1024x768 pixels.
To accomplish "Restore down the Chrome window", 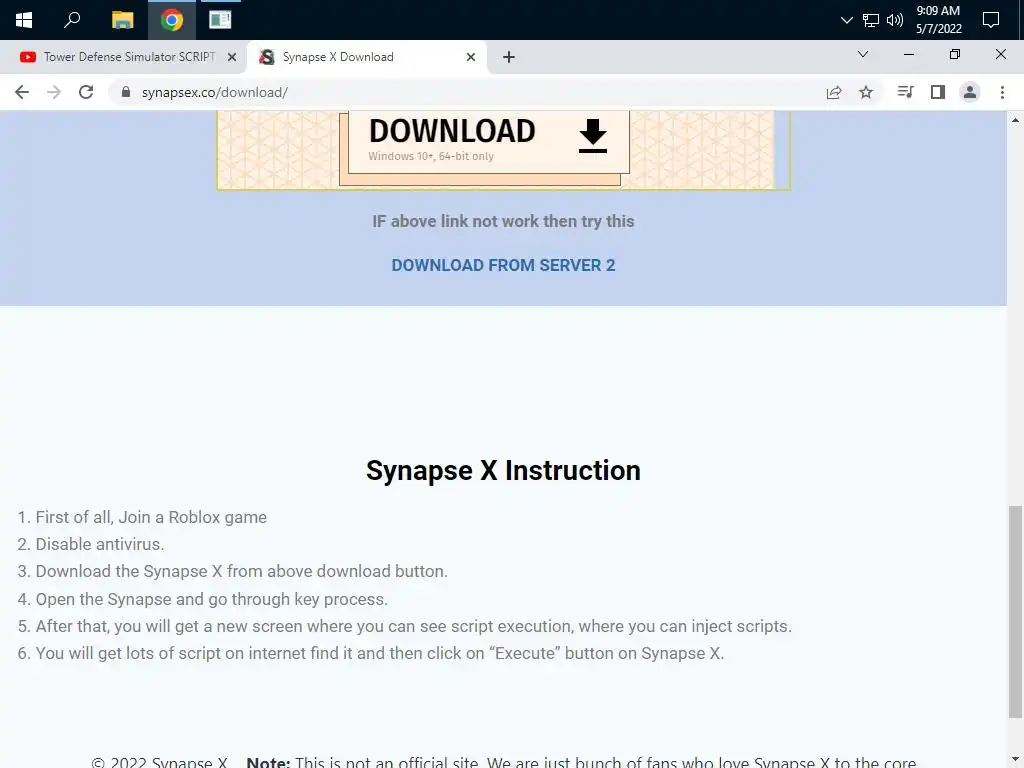I will pos(955,54).
